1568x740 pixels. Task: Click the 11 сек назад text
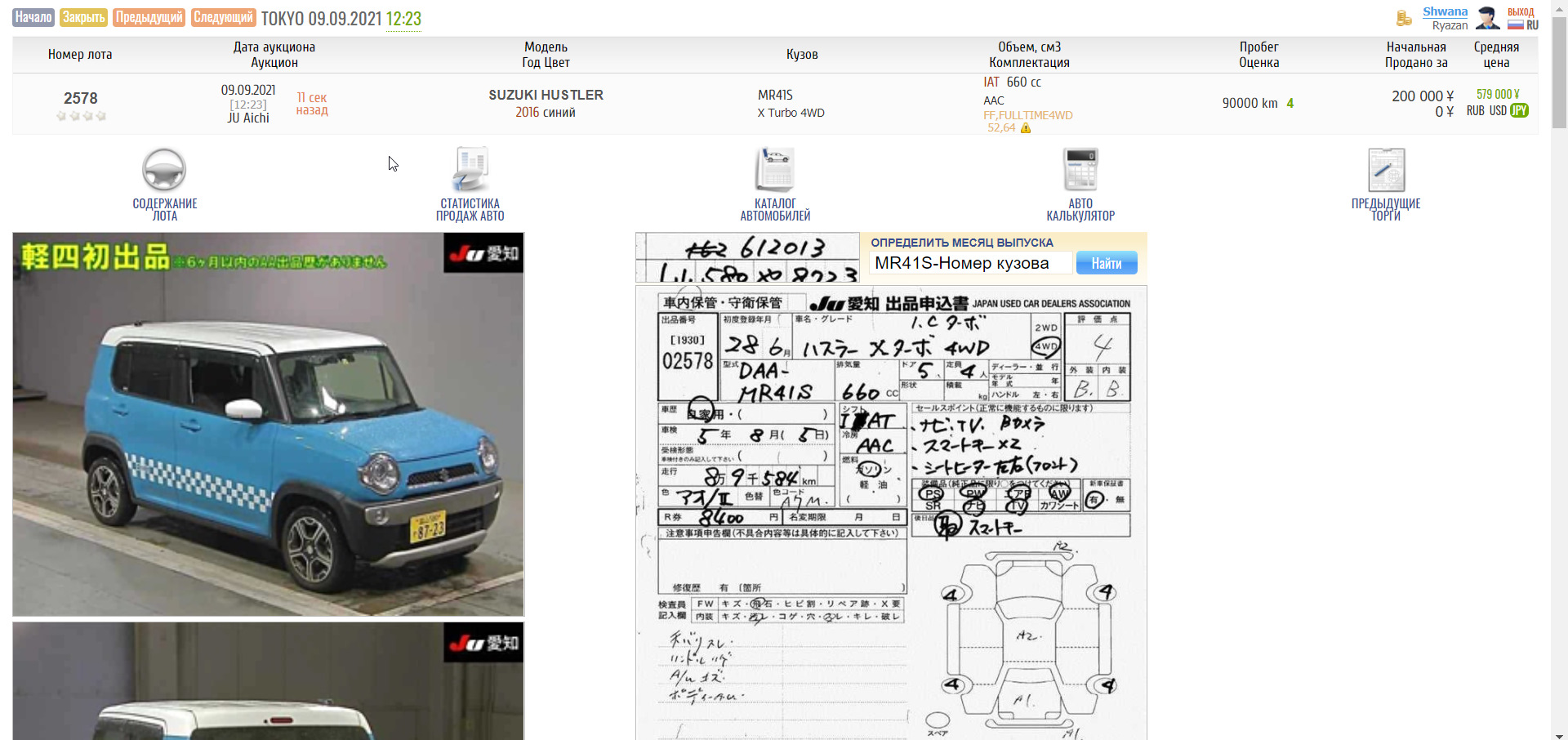(x=312, y=104)
